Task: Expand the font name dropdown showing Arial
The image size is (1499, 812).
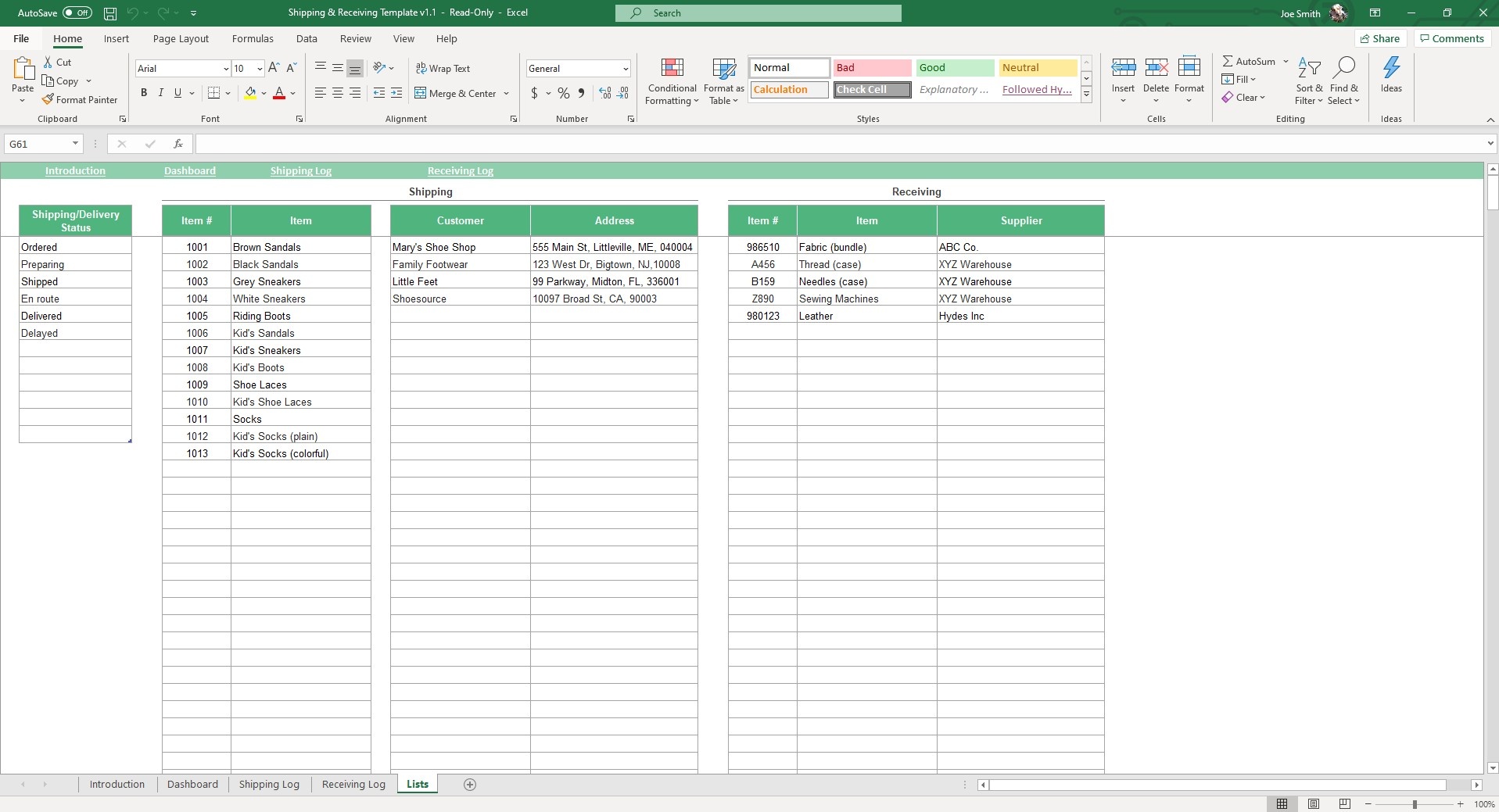Action: click(x=226, y=69)
